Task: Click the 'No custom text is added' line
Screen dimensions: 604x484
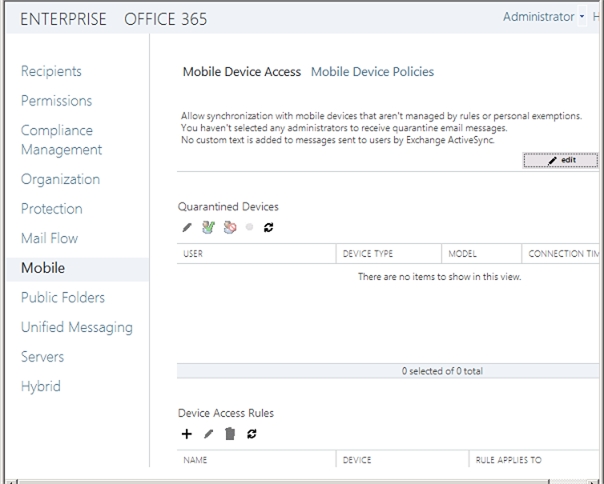Action: pyautogui.click(x=337, y=140)
